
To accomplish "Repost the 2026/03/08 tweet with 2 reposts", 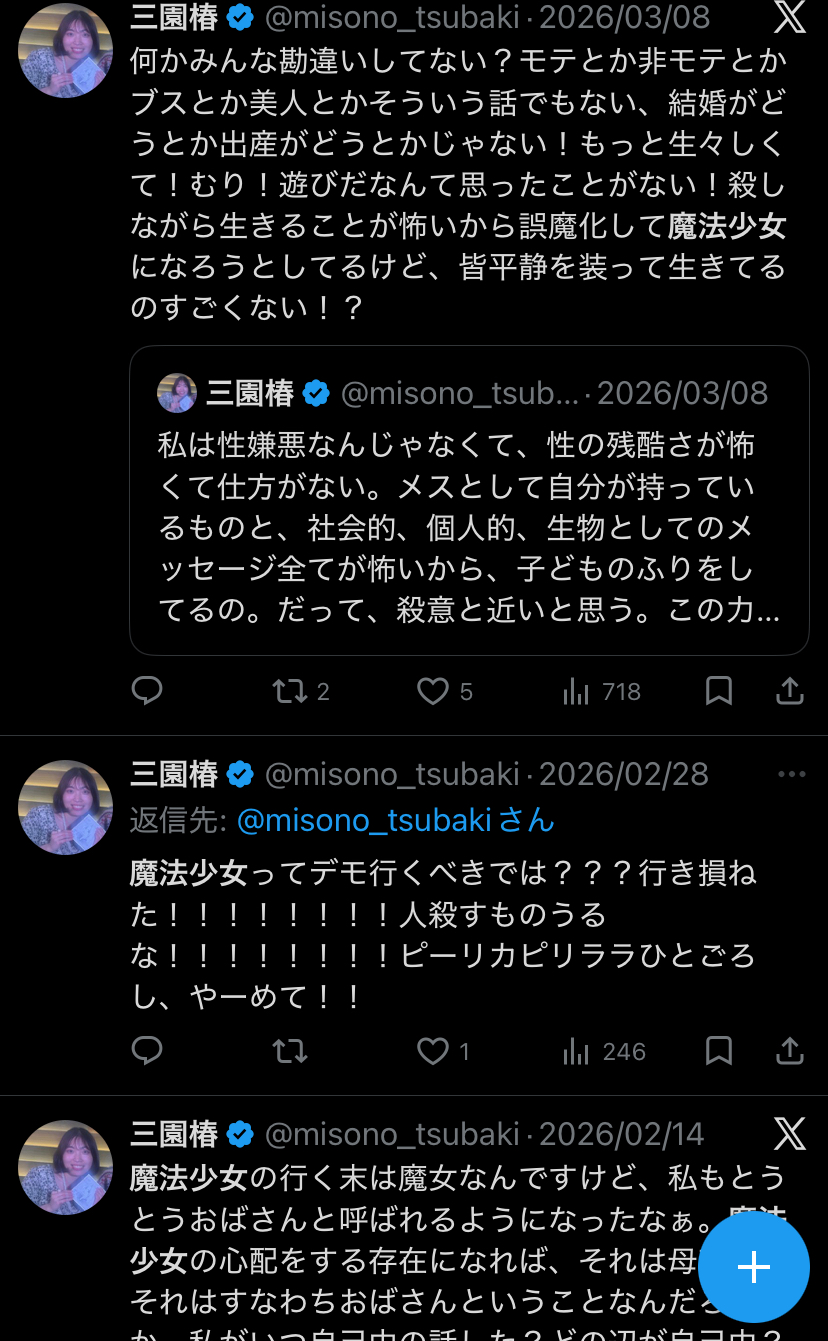I will tap(290, 691).
